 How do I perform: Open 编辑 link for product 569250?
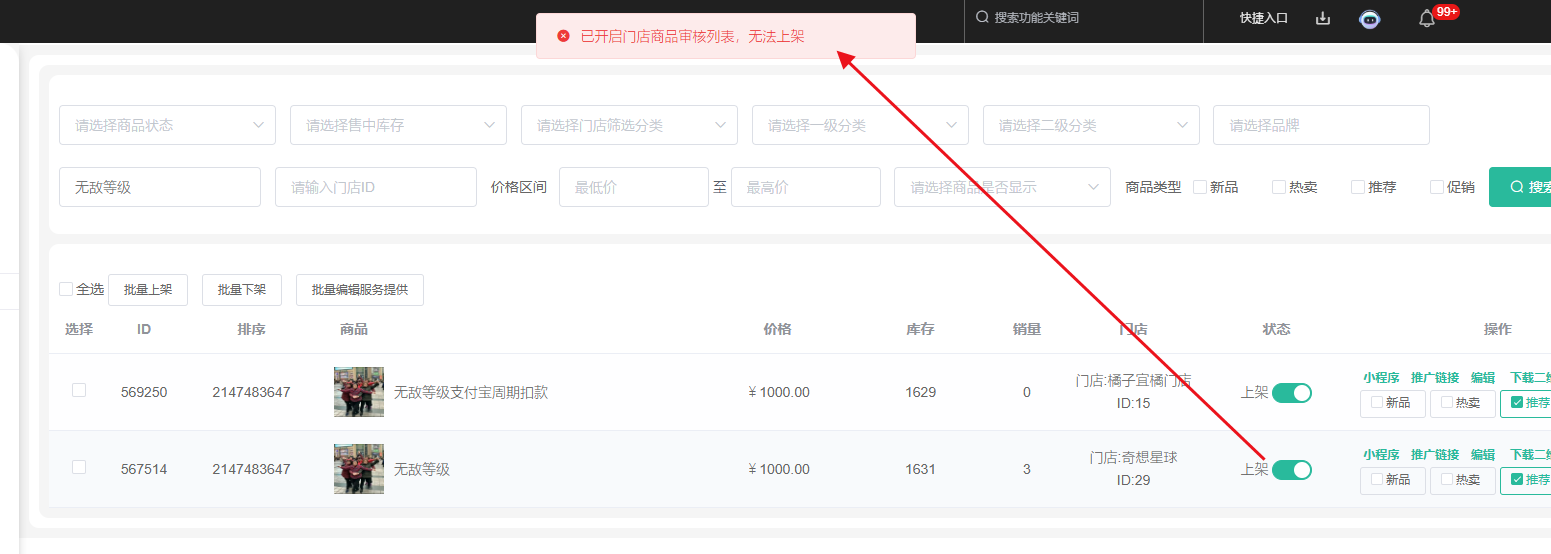tap(1482, 378)
